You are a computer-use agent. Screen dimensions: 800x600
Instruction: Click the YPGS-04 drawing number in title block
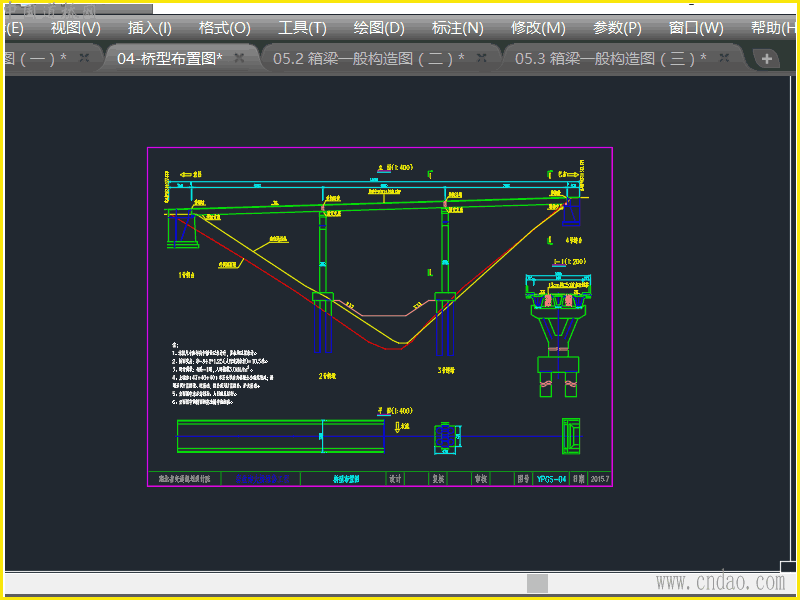[x=552, y=480]
